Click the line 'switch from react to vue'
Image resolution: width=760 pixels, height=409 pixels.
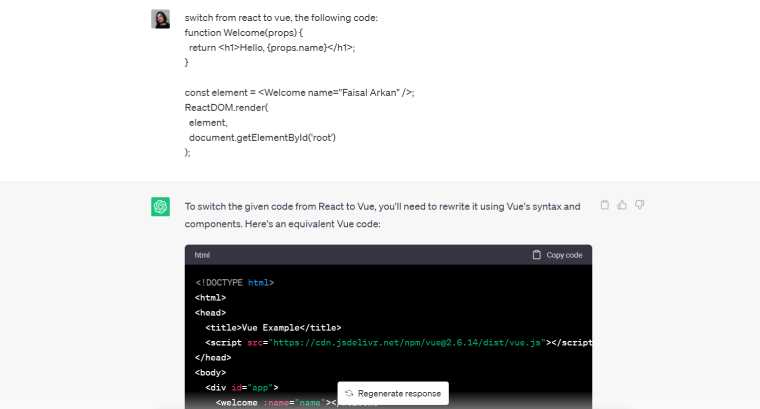coord(281,18)
